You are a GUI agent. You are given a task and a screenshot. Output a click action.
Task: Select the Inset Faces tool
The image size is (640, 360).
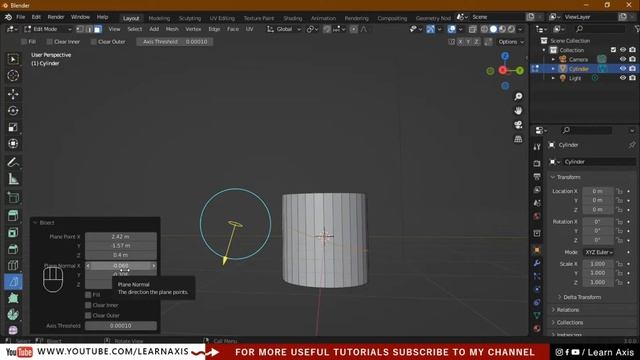13,233
